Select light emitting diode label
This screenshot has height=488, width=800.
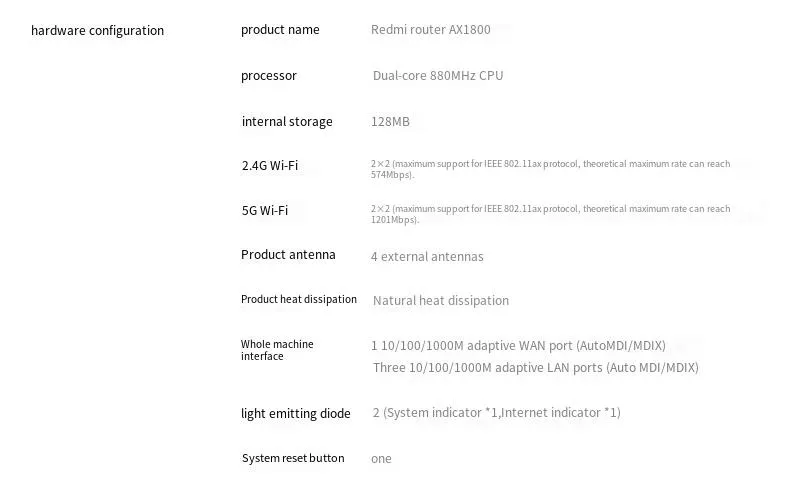click(295, 413)
